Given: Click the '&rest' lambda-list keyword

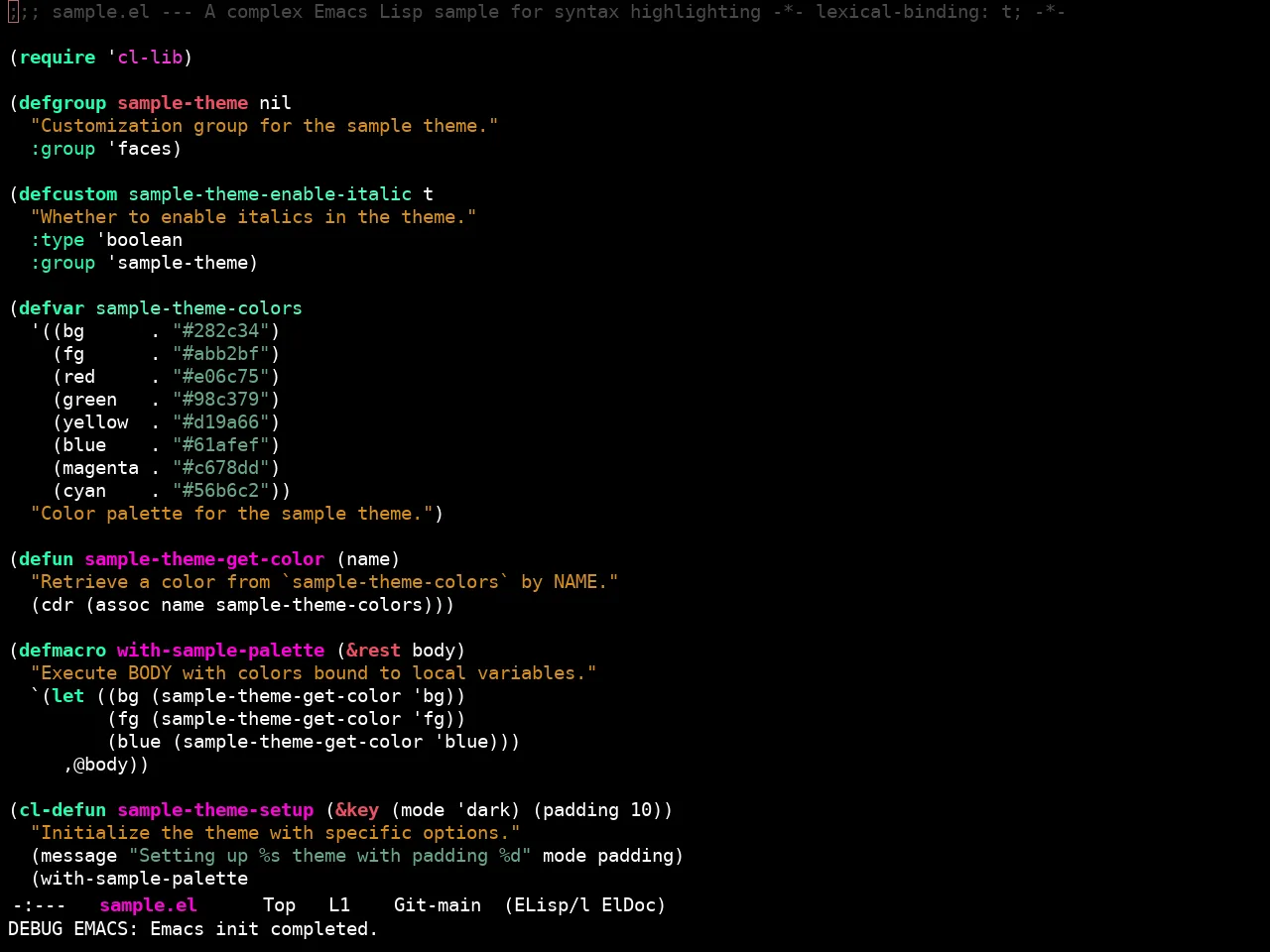Looking at the screenshot, I should [374, 651].
